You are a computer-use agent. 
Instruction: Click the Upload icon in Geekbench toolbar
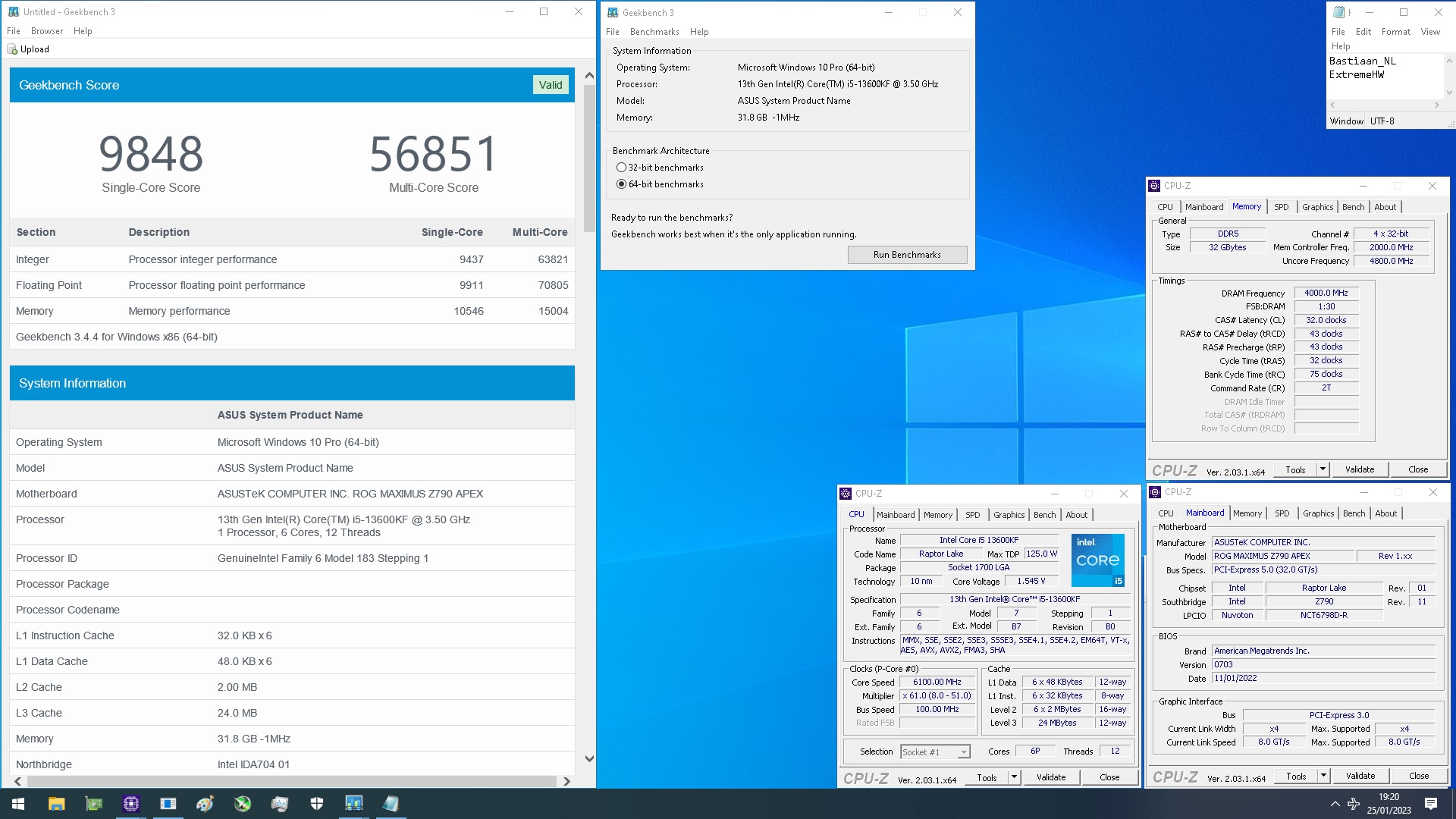pyautogui.click(x=12, y=49)
